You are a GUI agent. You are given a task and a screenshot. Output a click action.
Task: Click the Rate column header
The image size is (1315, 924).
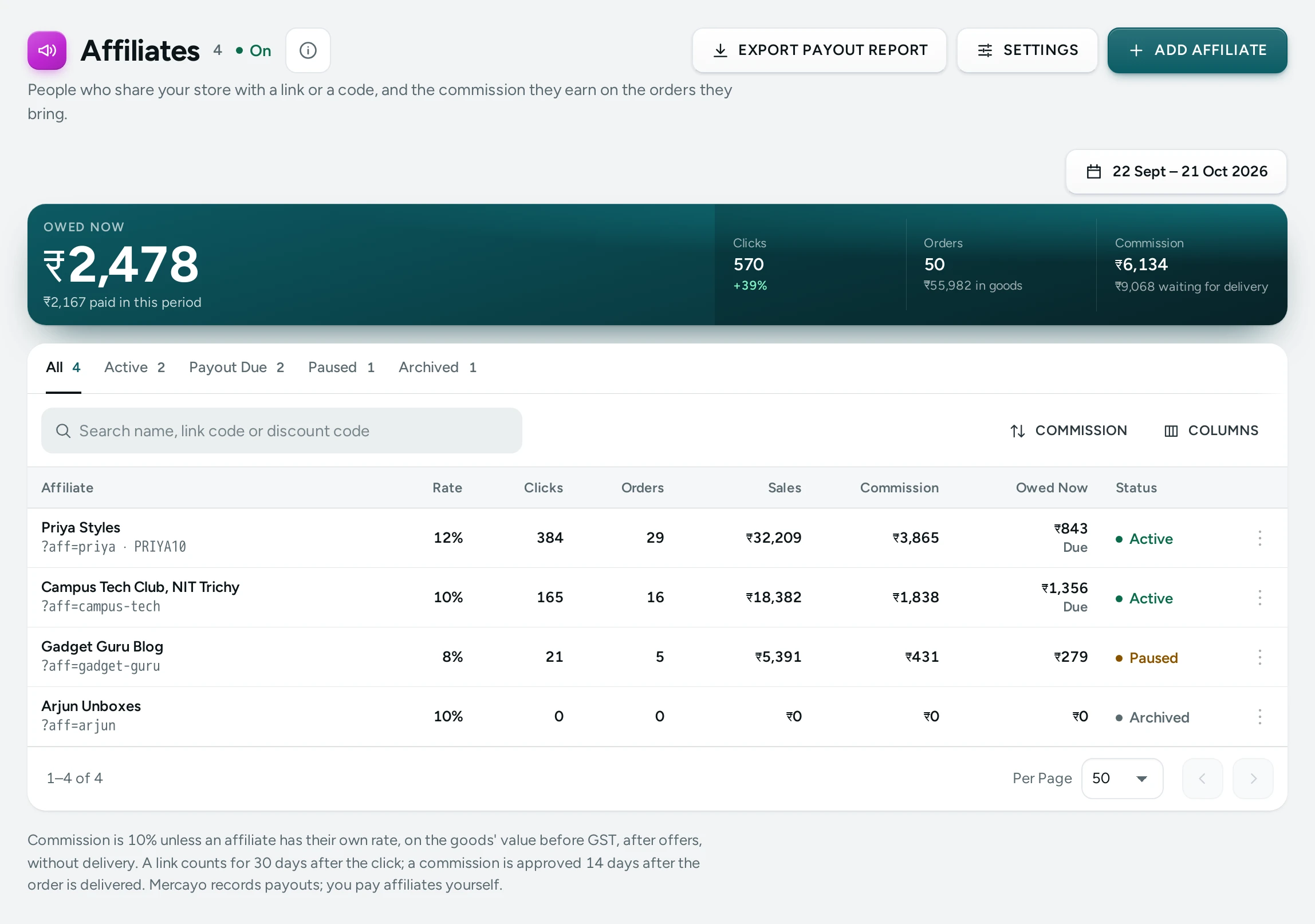(x=447, y=488)
